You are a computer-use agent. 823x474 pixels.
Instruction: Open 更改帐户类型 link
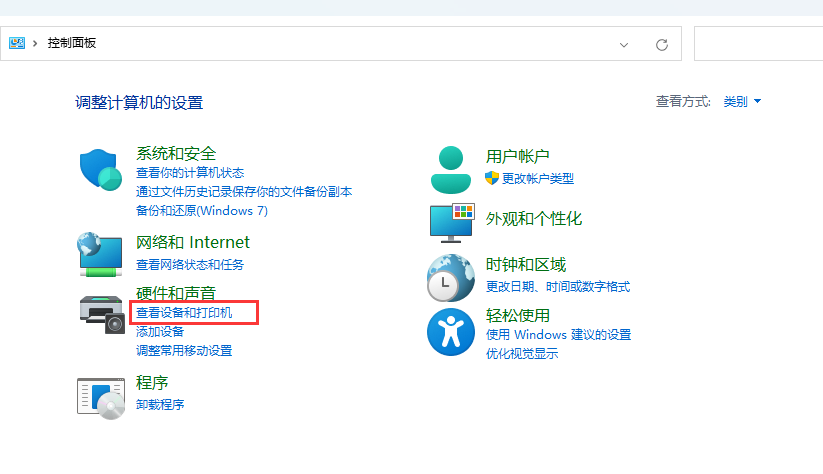pos(538,178)
